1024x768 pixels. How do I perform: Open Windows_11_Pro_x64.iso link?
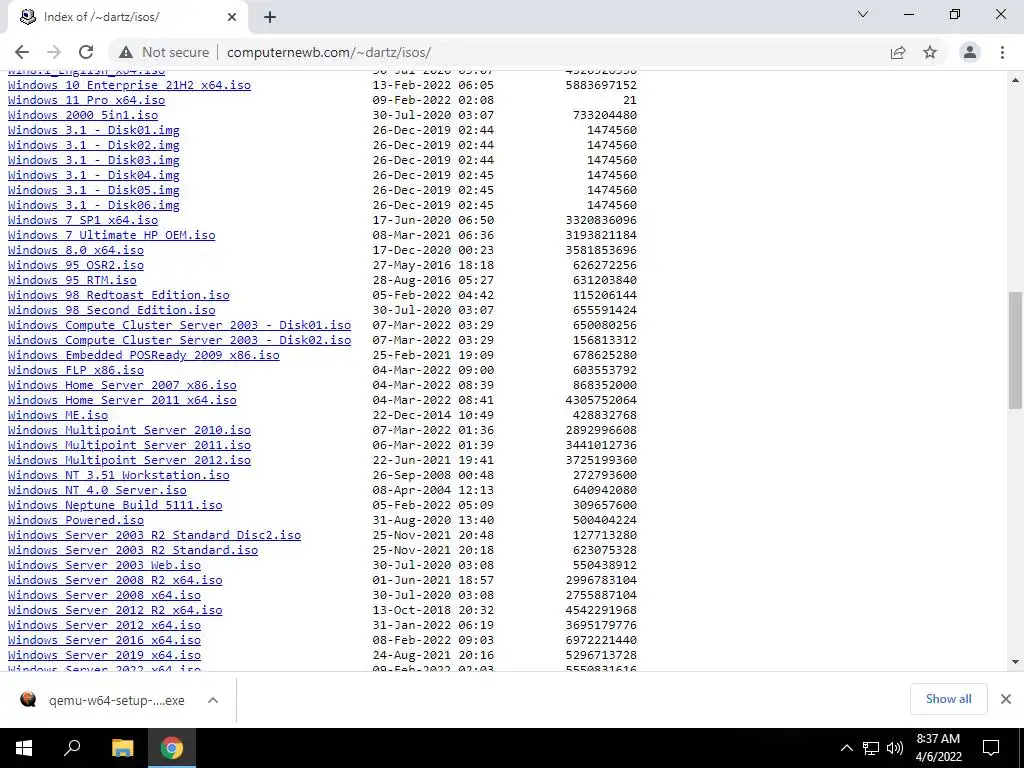point(86,100)
